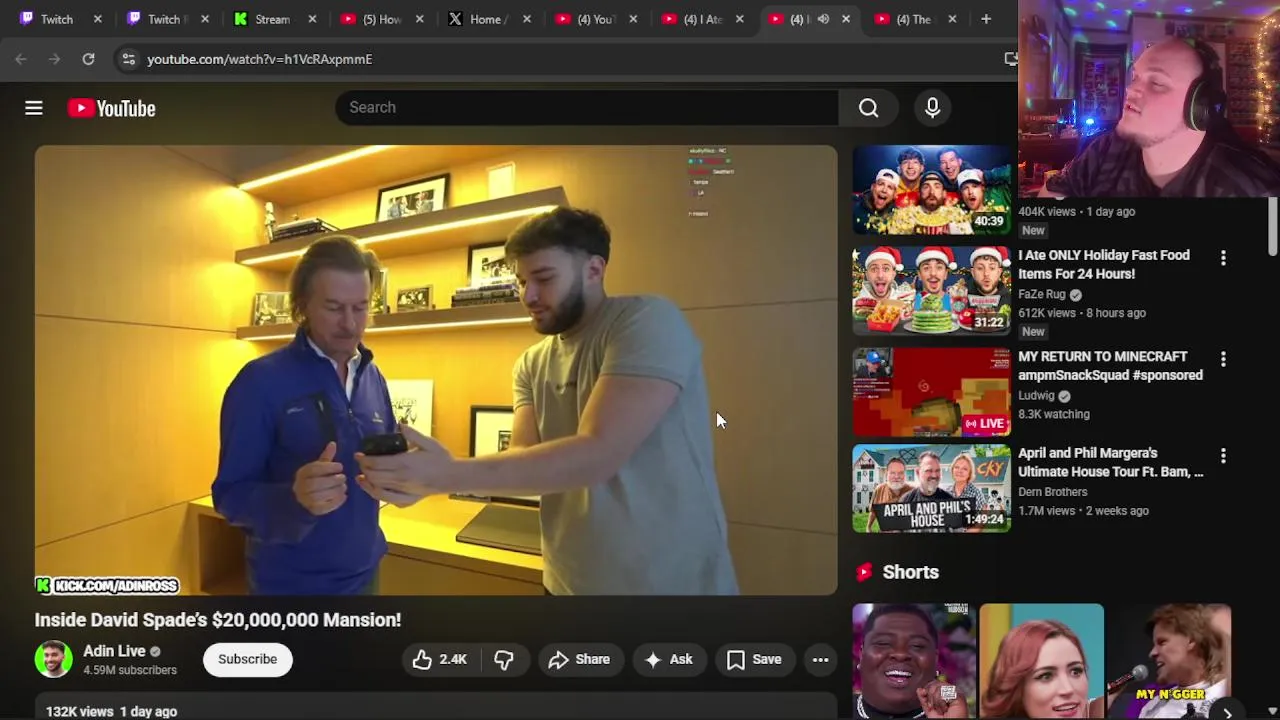Click the video title text
The height and width of the screenshot is (720, 1280).
[x=218, y=620]
